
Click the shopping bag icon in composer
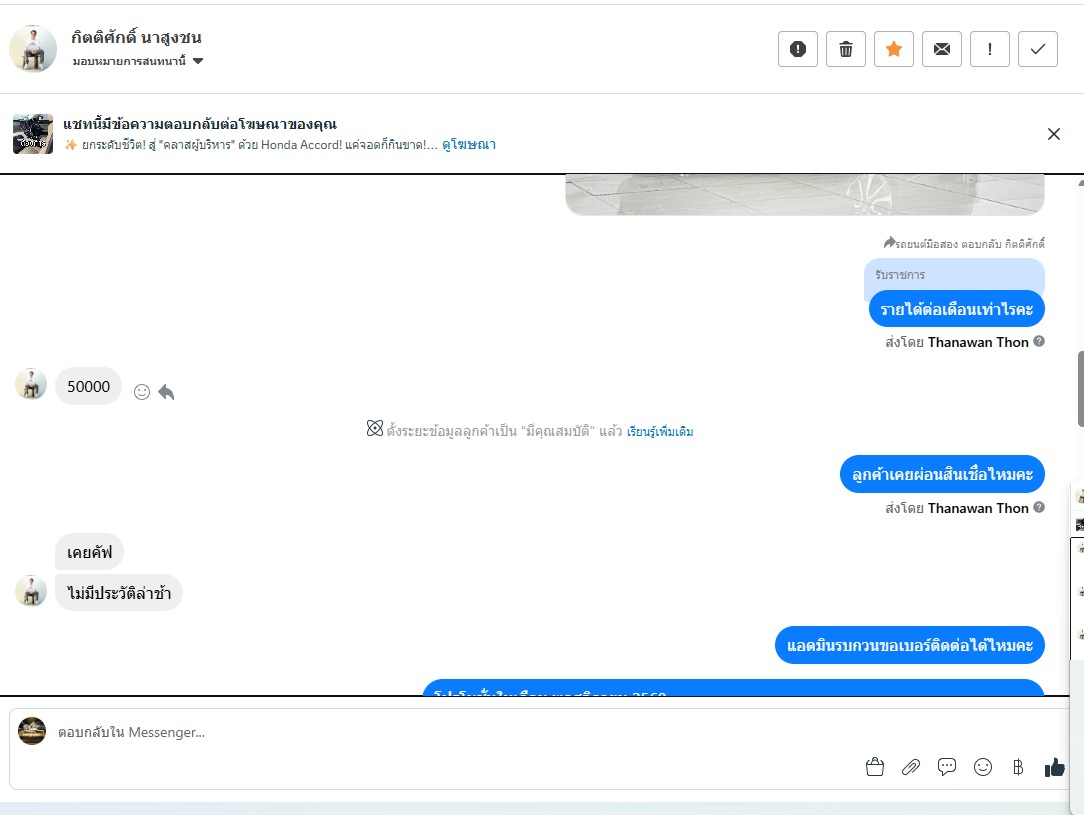click(875, 767)
